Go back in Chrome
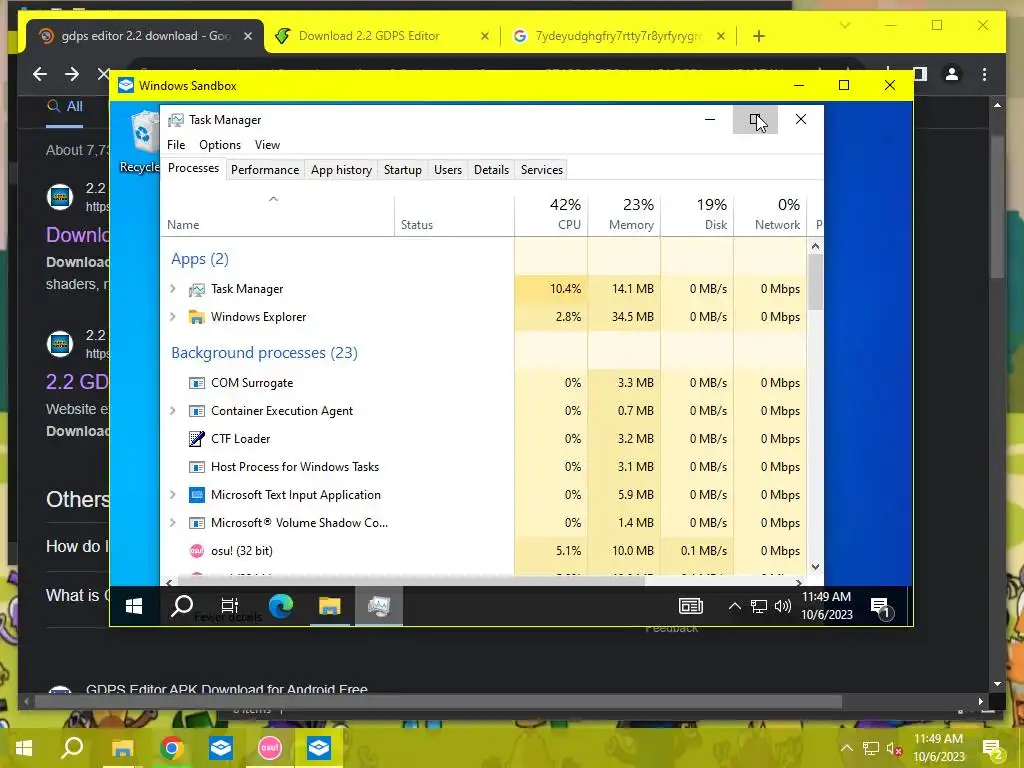The height and width of the screenshot is (768, 1024). (40, 74)
